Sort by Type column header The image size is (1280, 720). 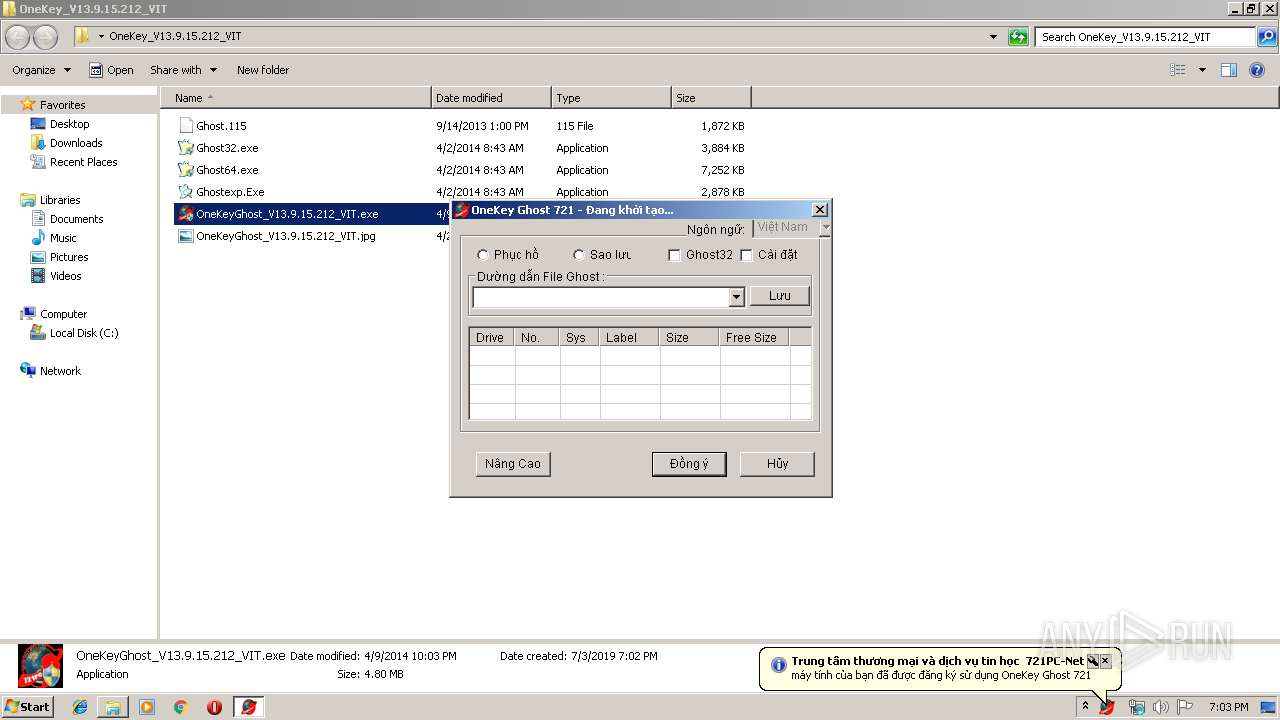coord(611,98)
